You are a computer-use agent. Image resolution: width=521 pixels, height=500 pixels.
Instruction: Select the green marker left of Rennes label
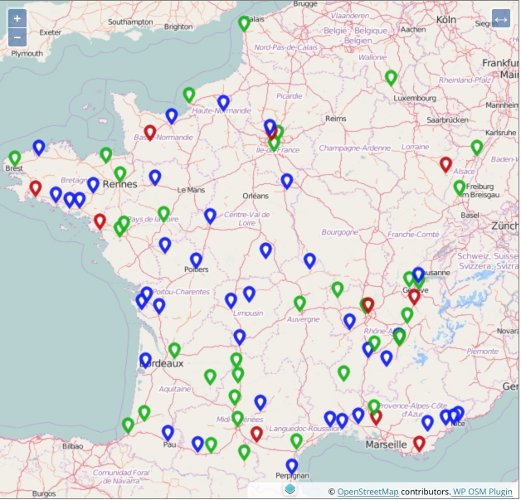point(120,175)
